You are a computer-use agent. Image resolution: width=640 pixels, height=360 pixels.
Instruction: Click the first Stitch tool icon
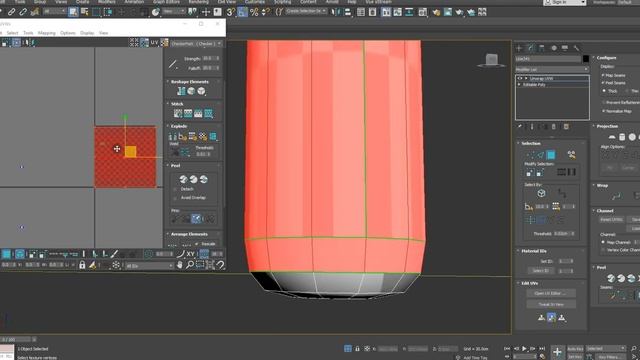[178, 113]
